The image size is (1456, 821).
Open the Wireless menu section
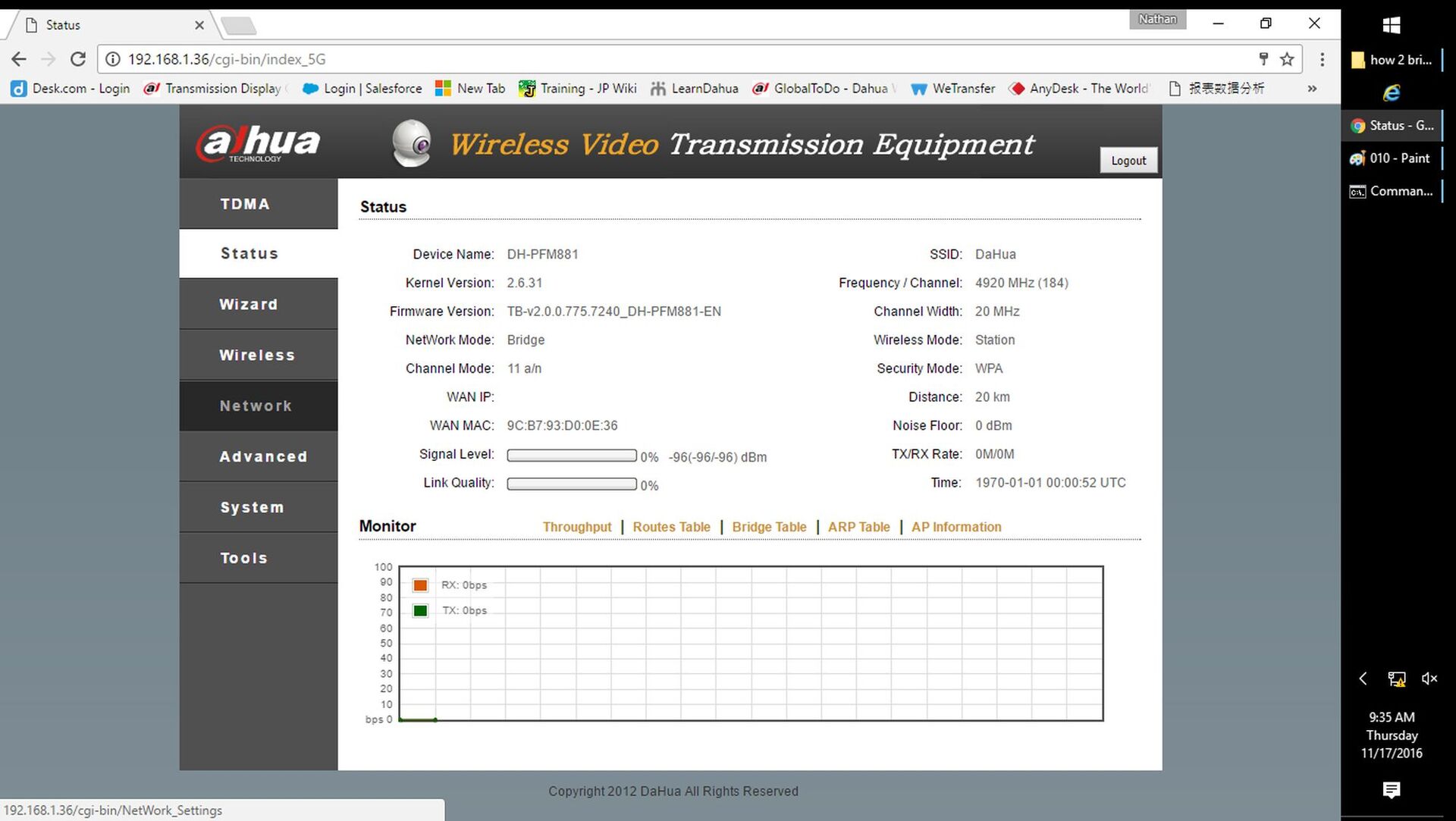click(257, 355)
